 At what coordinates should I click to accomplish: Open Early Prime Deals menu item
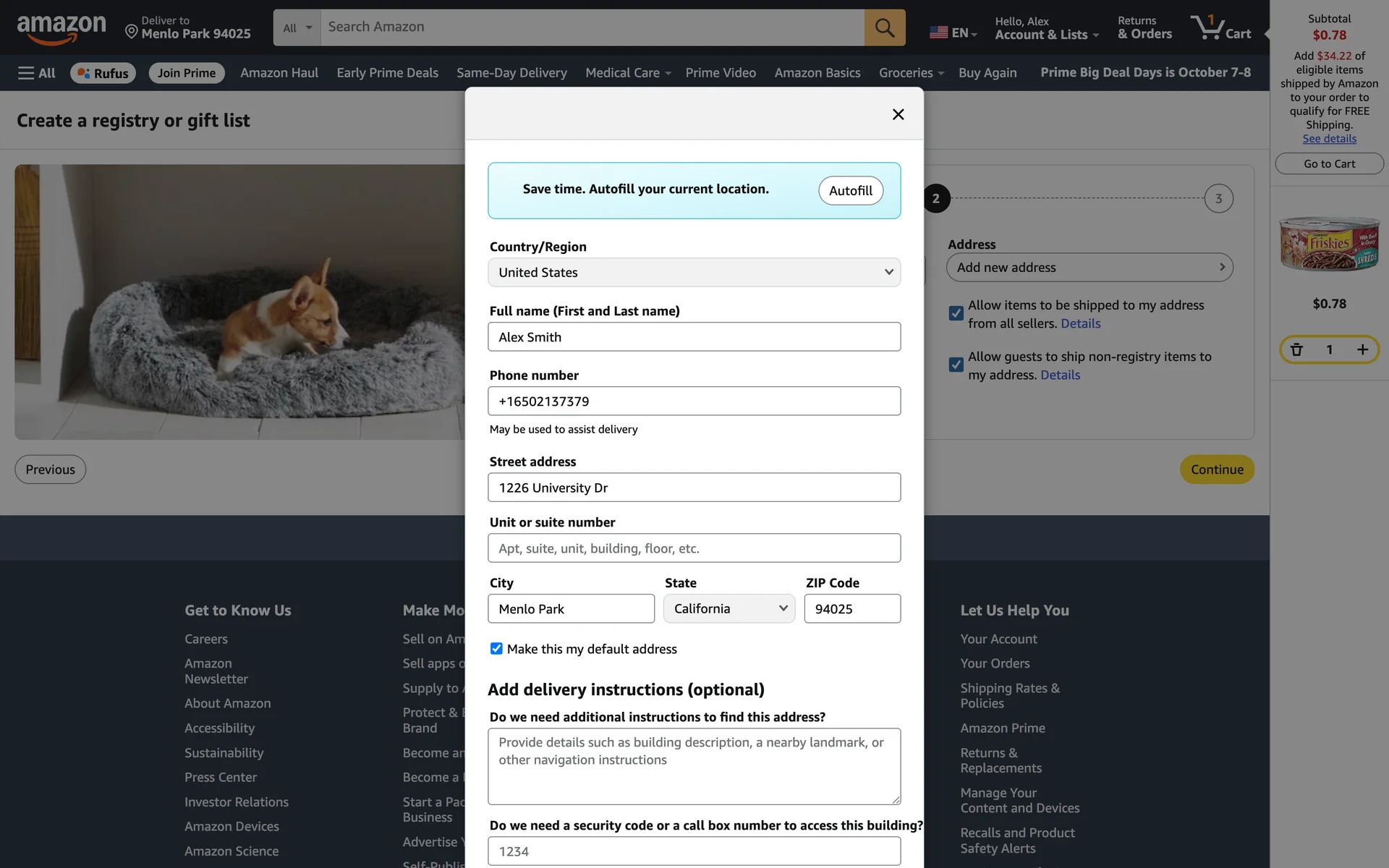(387, 73)
